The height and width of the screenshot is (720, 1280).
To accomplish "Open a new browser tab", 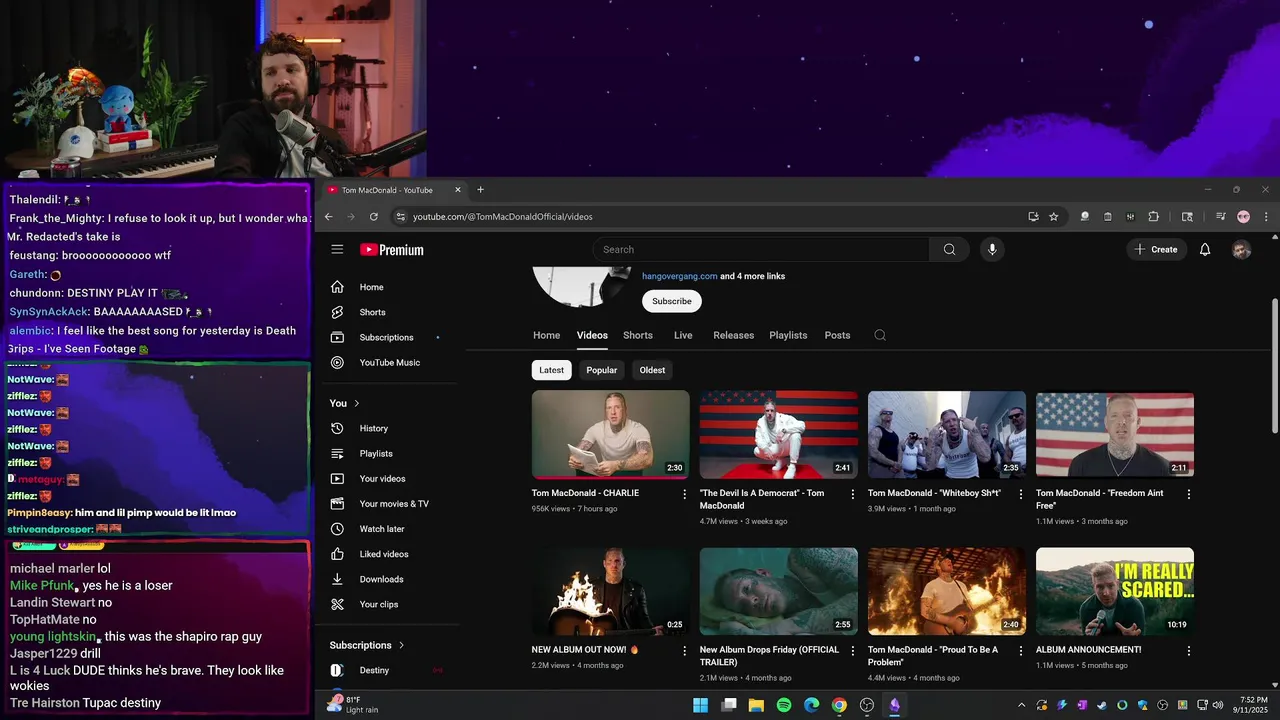I will pyautogui.click(x=480, y=190).
